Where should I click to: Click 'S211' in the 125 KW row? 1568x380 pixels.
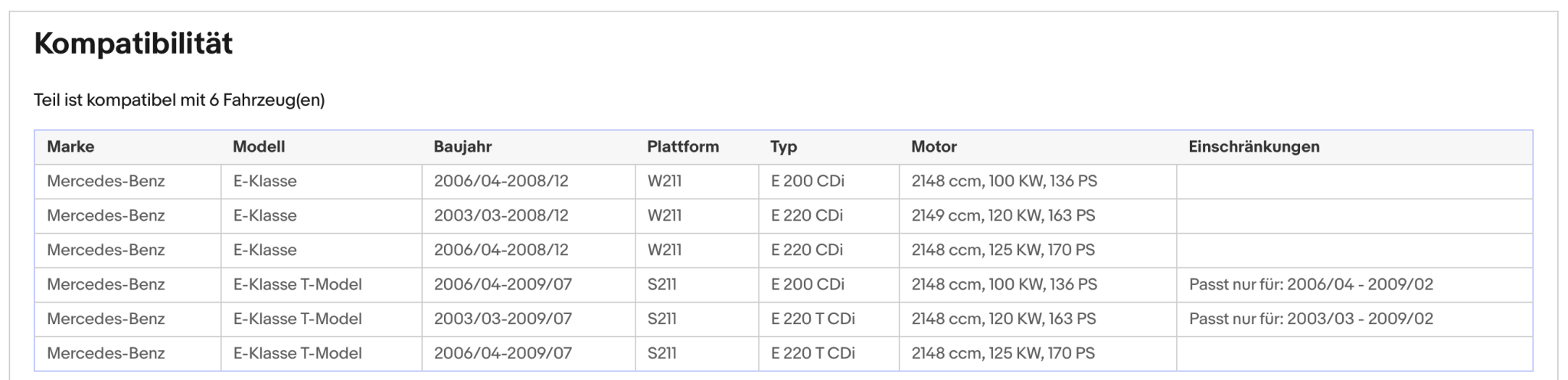(x=662, y=353)
